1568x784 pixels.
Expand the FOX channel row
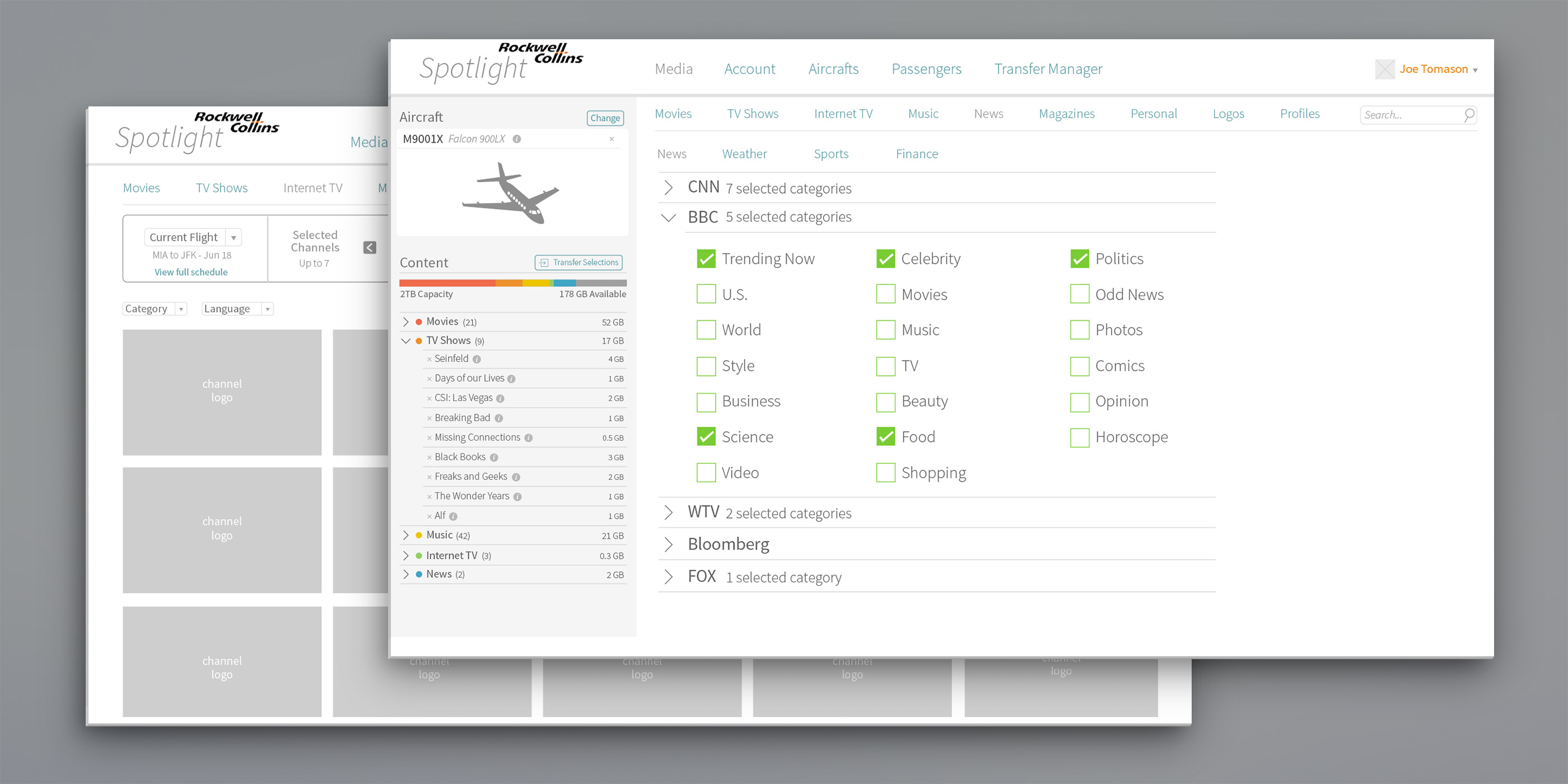click(668, 576)
